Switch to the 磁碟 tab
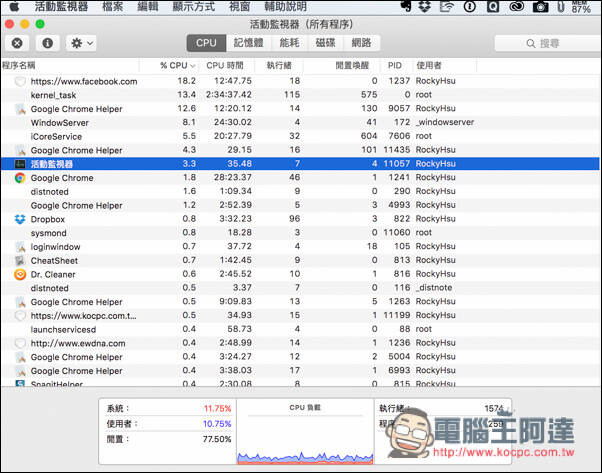This screenshot has height=473, width=602. (x=325, y=43)
